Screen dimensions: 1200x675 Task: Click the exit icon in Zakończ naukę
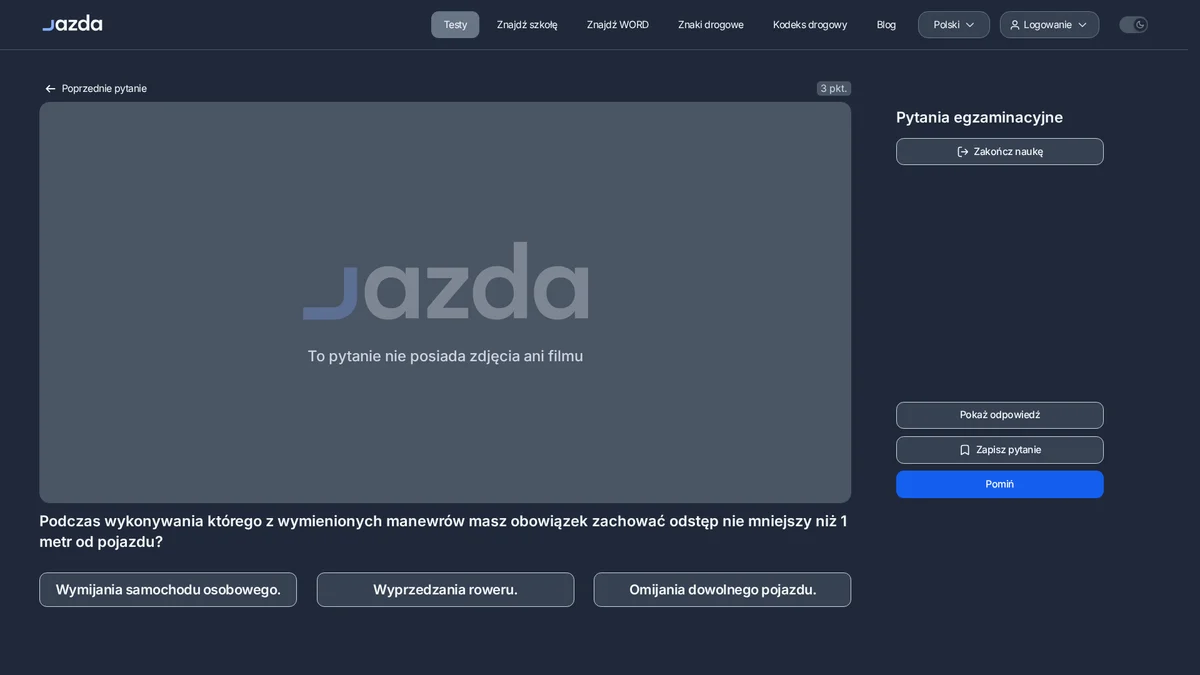click(x=963, y=152)
